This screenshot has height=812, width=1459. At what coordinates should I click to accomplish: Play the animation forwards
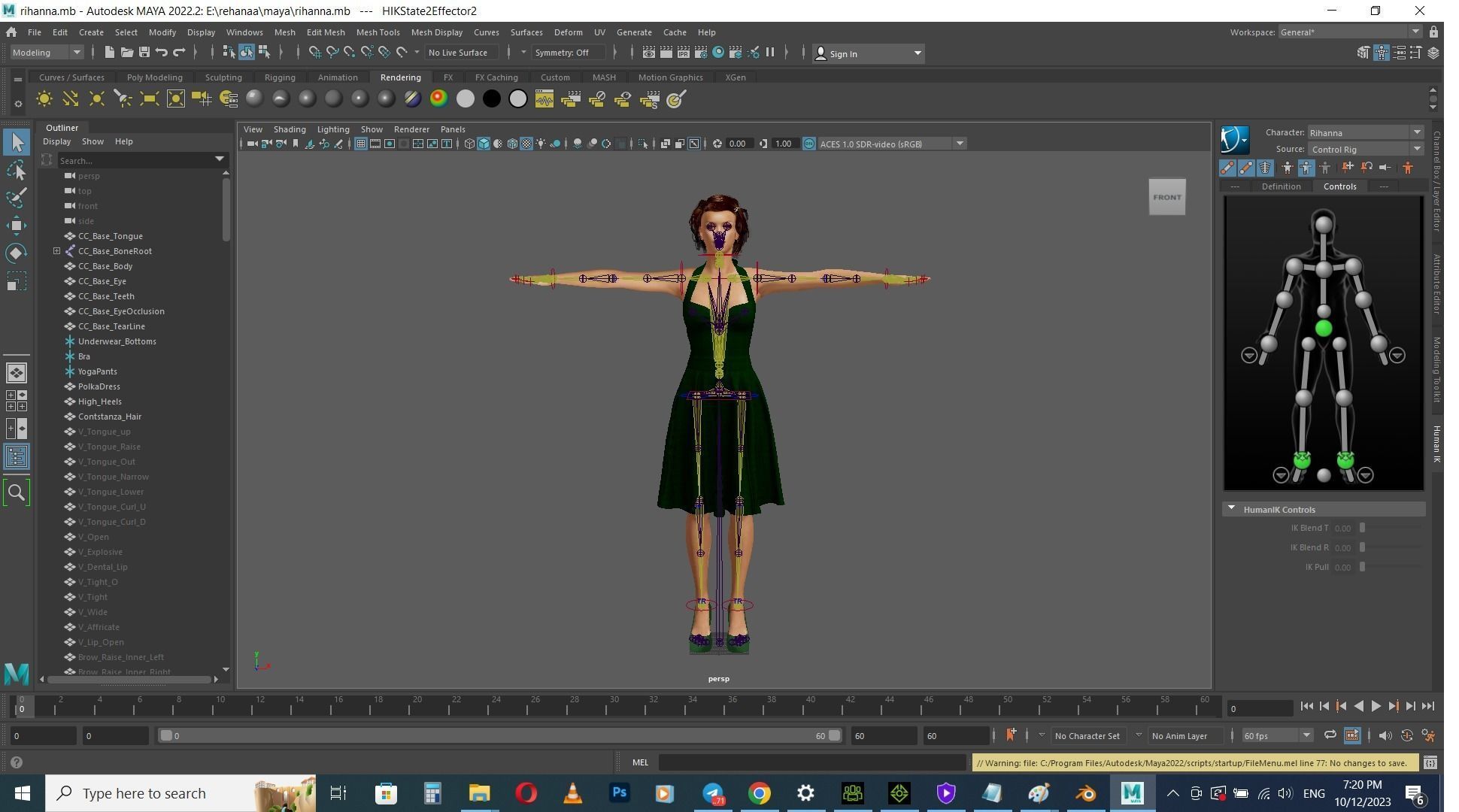(1376, 706)
